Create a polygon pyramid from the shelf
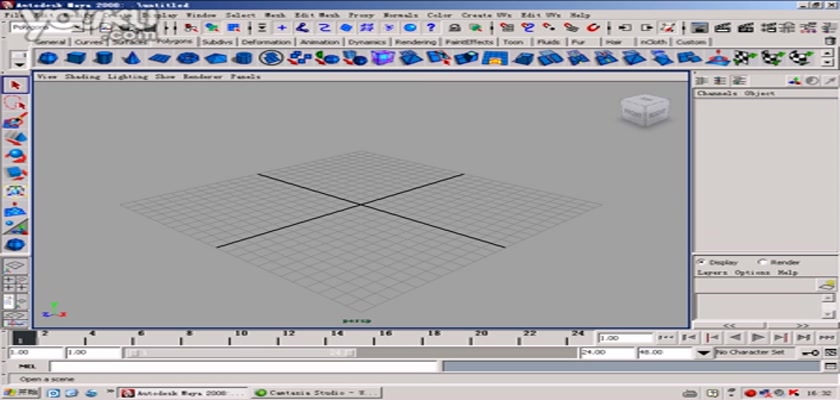 pyautogui.click(x=215, y=57)
